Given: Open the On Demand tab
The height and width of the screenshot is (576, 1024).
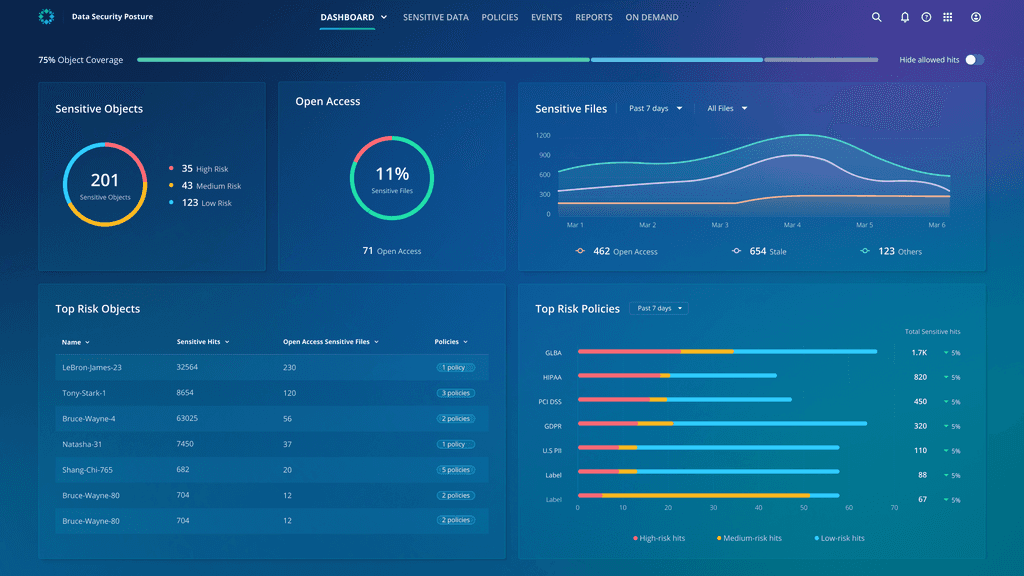Looking at the screenshot, I should [x=652, y=18].
